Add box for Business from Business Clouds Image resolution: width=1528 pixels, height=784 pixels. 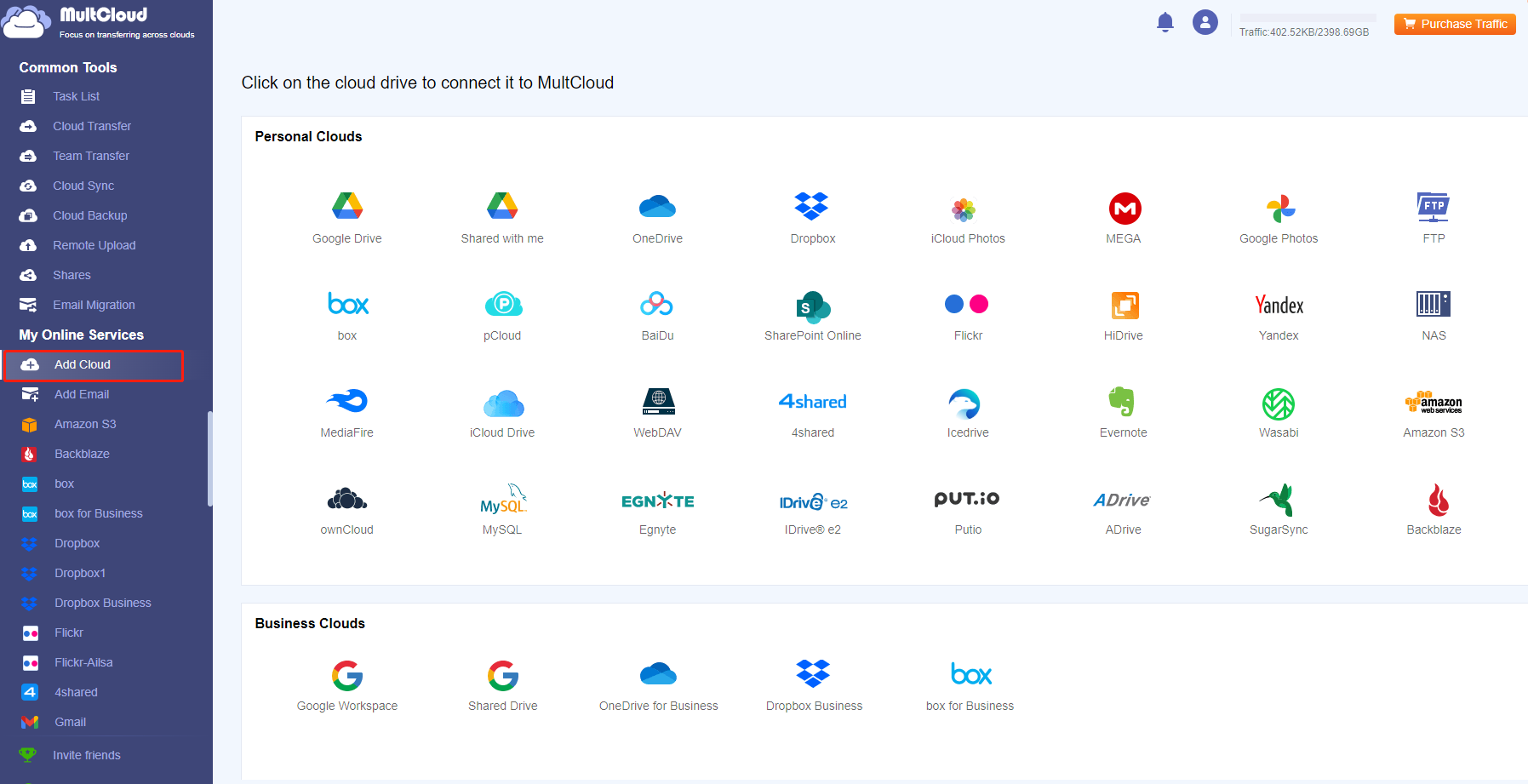971,674
